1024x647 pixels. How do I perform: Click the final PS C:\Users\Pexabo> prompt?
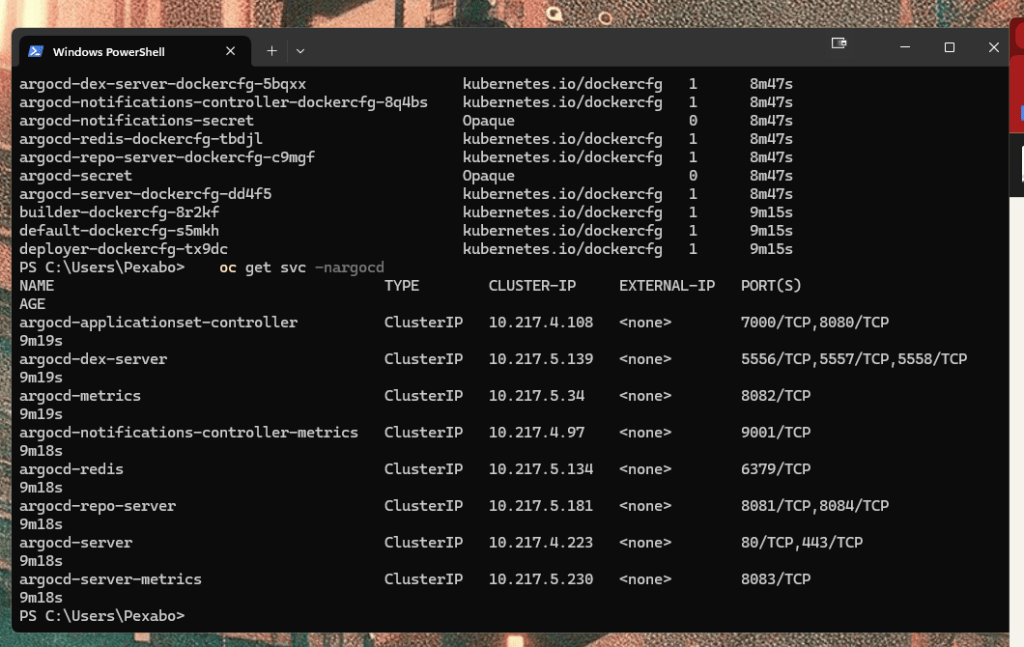pyautogui.click(x=102, y=616)
